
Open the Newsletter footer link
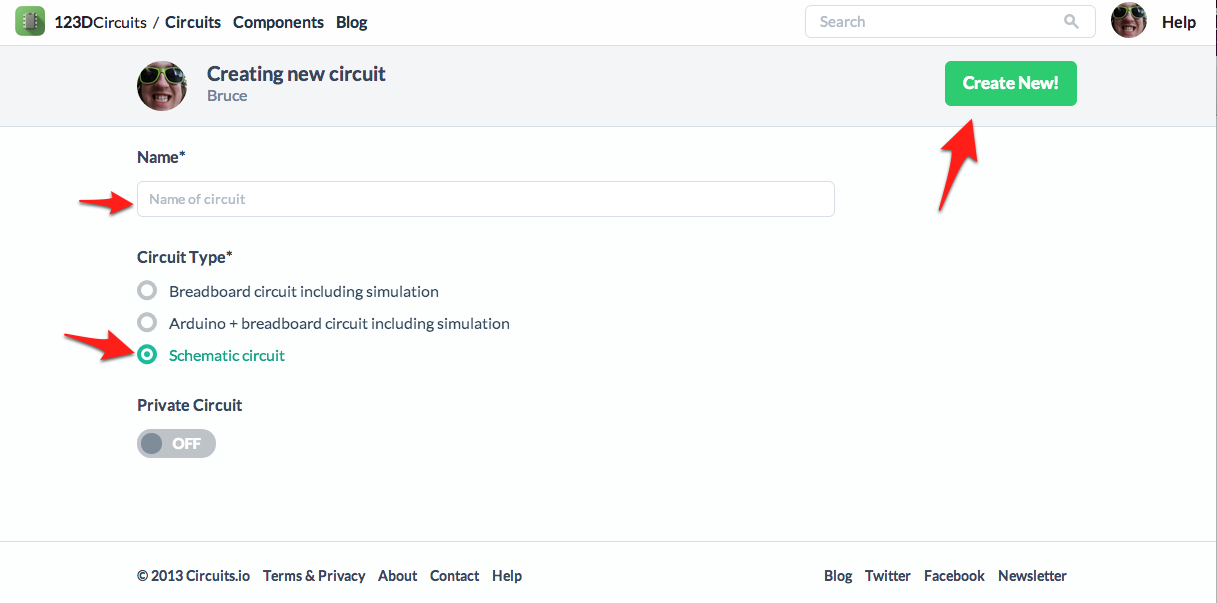[1032, 576]
